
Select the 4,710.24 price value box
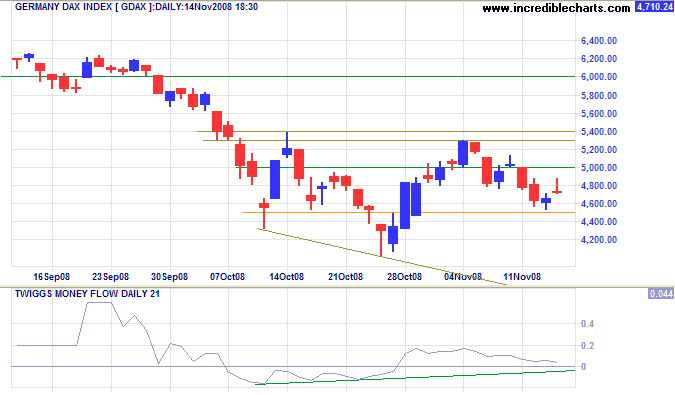click(x=654, y=7)
